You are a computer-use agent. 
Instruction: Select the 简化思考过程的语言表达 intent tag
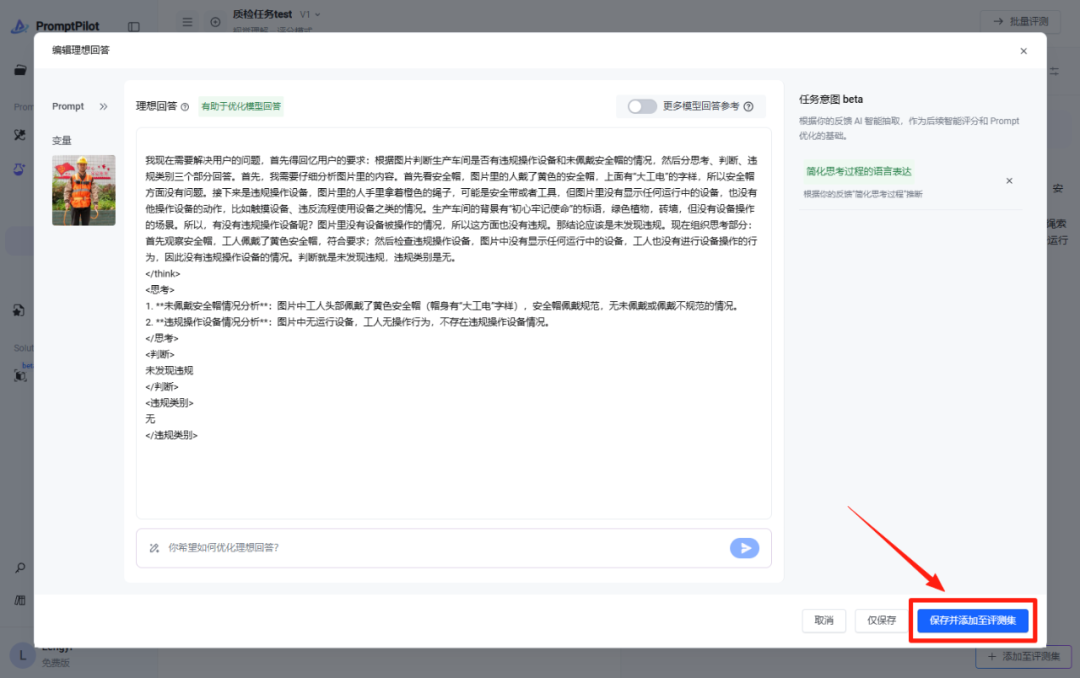[858, 172]
